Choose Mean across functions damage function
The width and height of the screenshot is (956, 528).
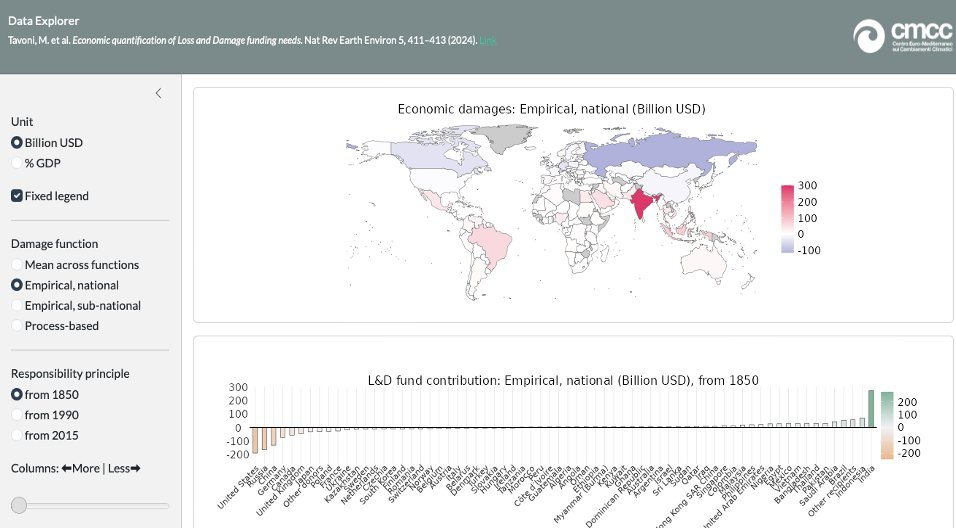(75, 265)
